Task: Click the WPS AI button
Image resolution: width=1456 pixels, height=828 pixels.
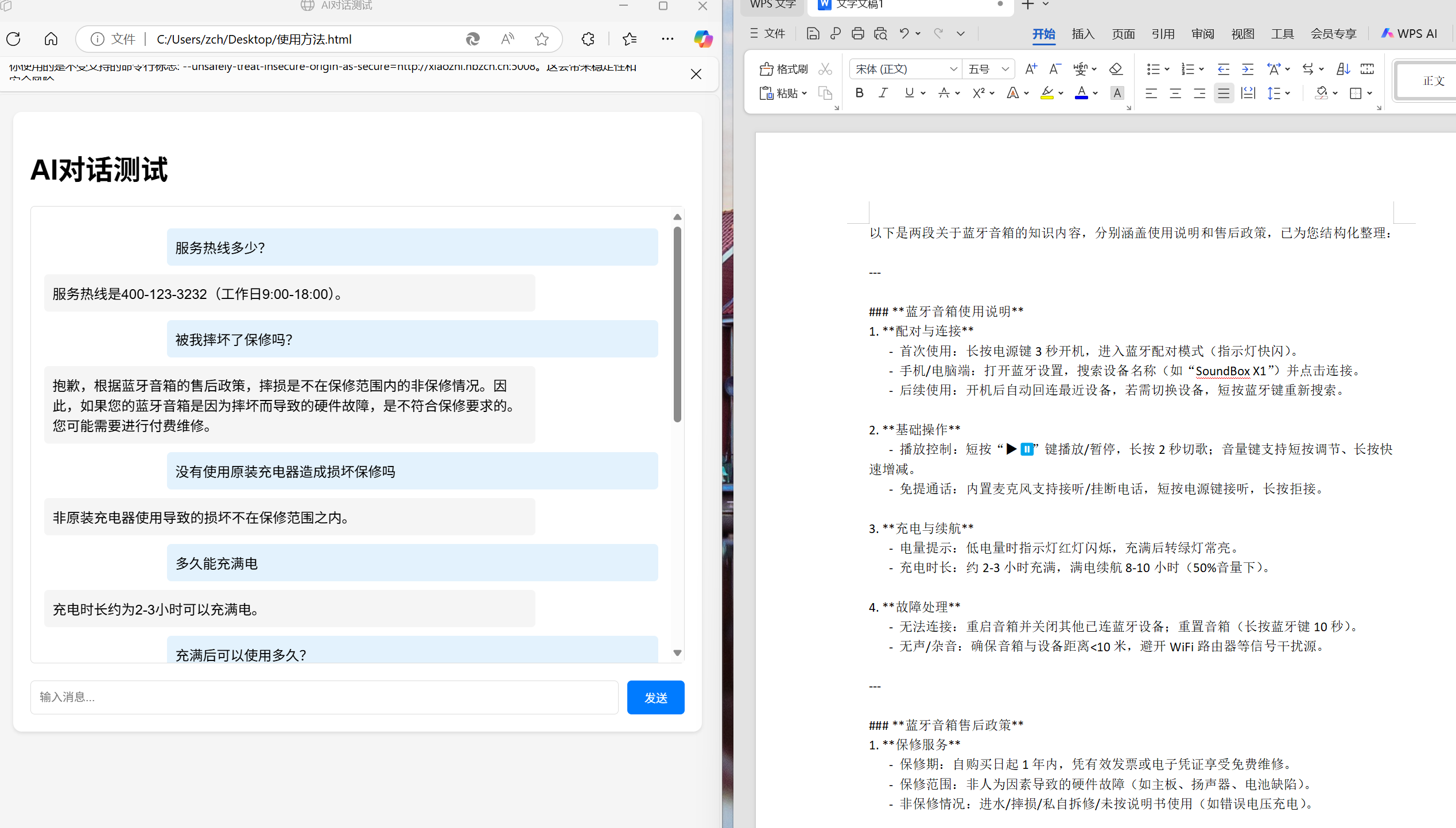Action: pos(1409,34)
